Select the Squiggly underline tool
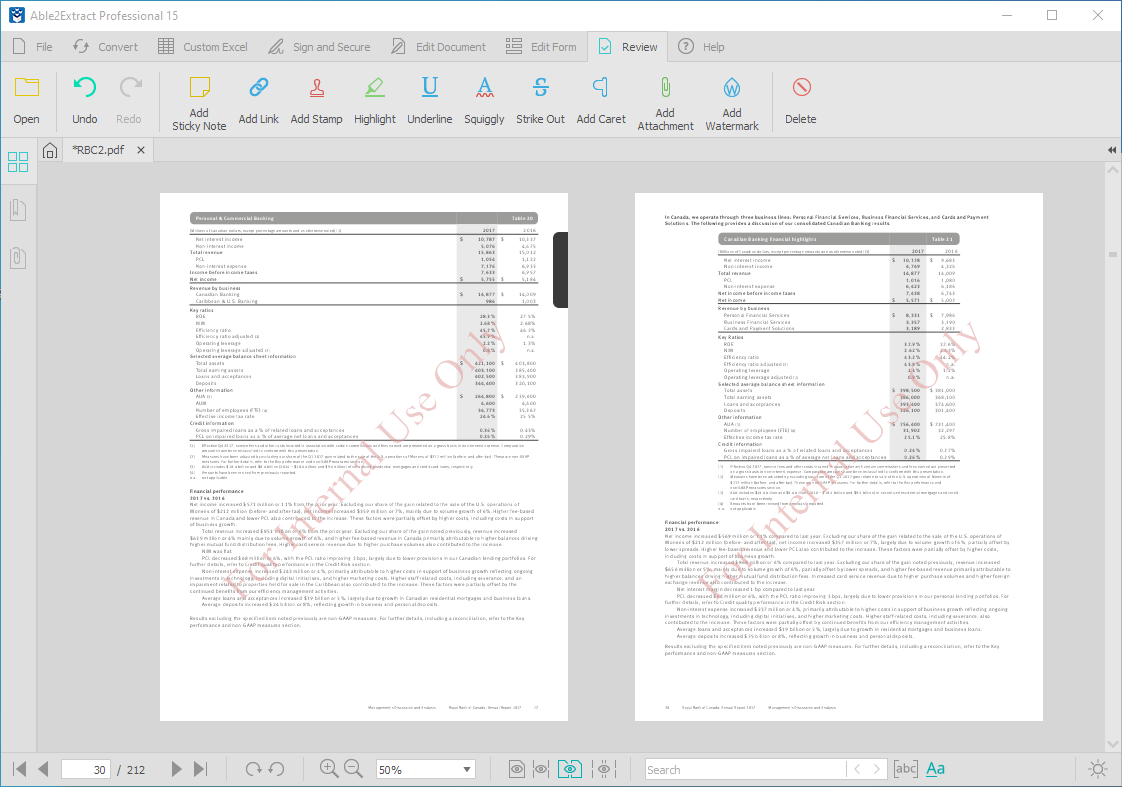 [x=484, y=102]
